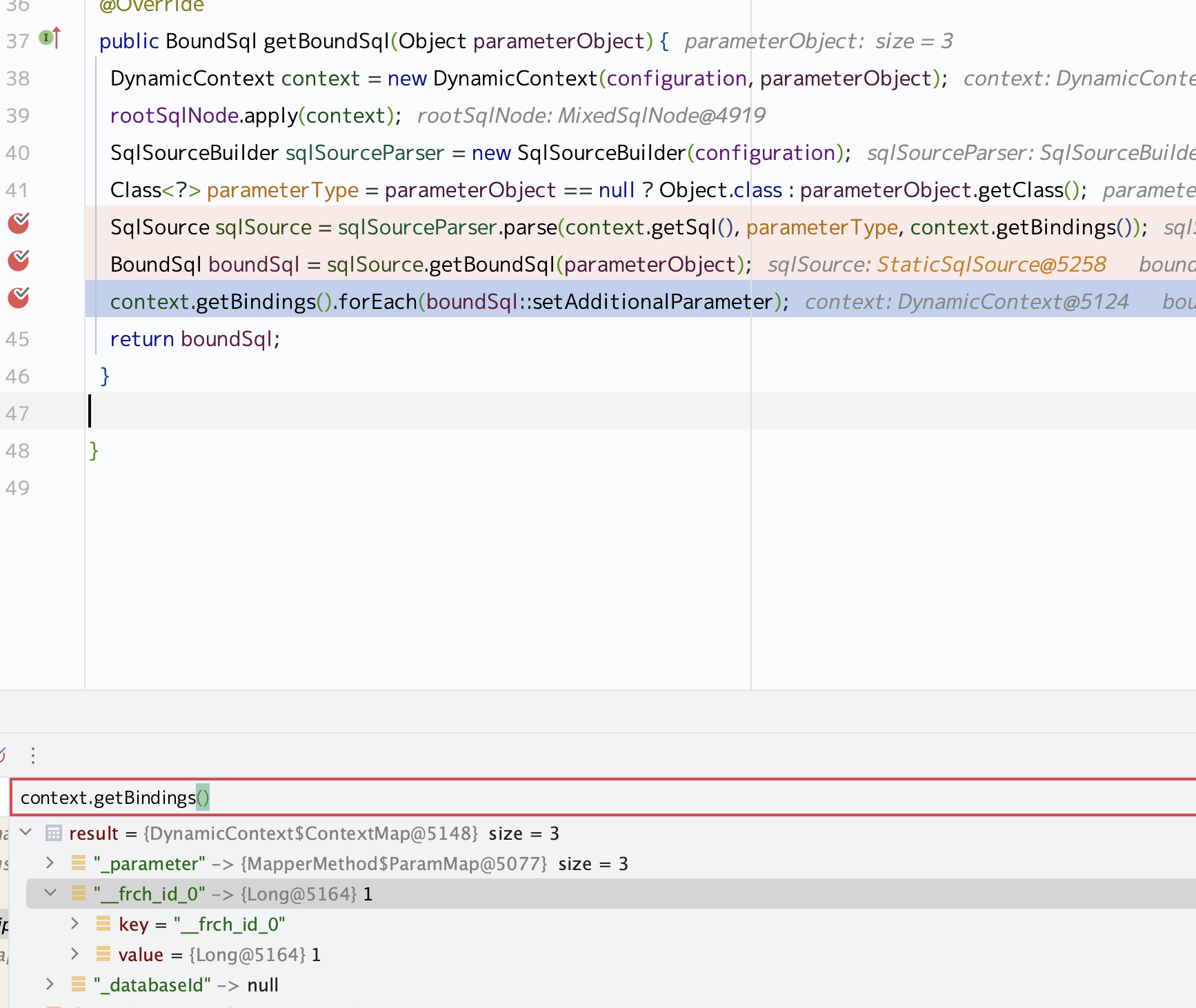Toggle breakpoint on the sqlSourceParser.parse line
1196x1008 pixels.
tap(19, 223)
